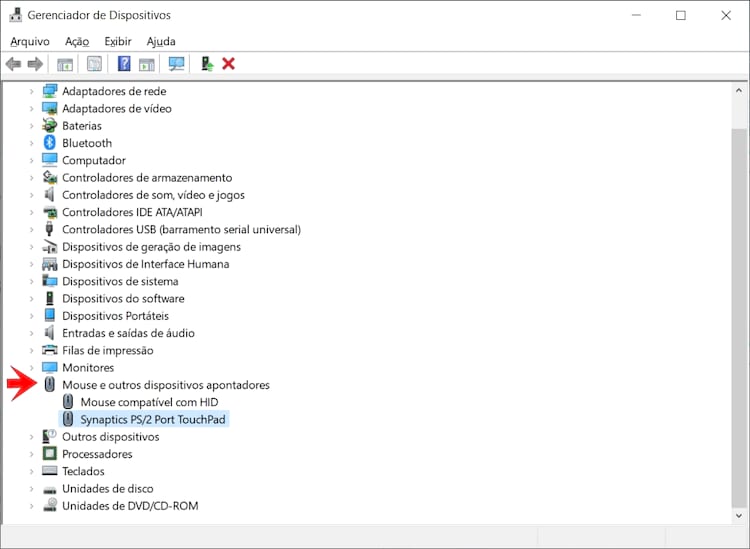Expand Dispositivos de Interface Humana chevron

tap(32, 264)
